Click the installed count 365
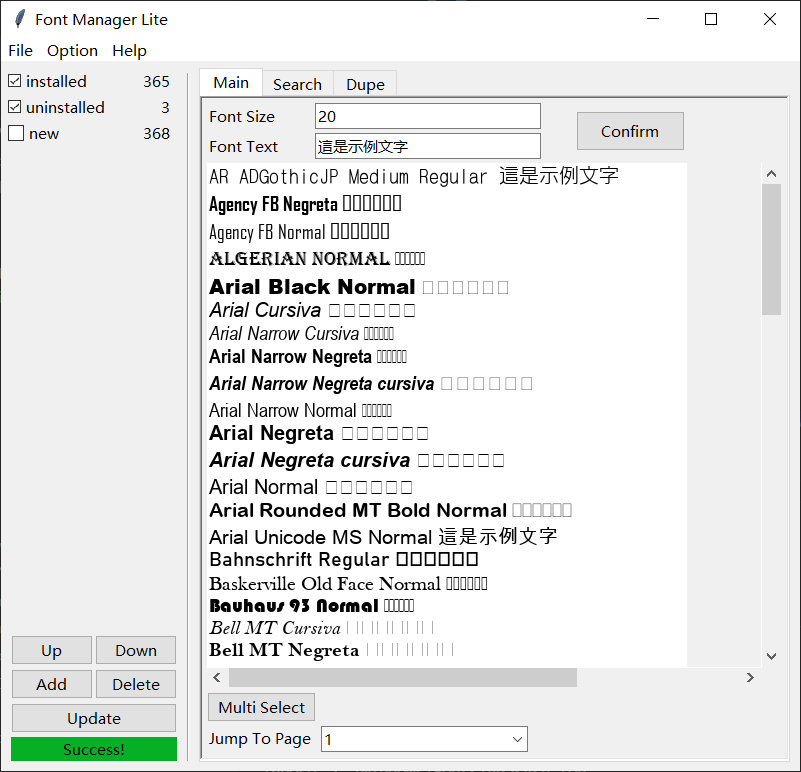Viewport: 801px width, 772px height. 156,81
